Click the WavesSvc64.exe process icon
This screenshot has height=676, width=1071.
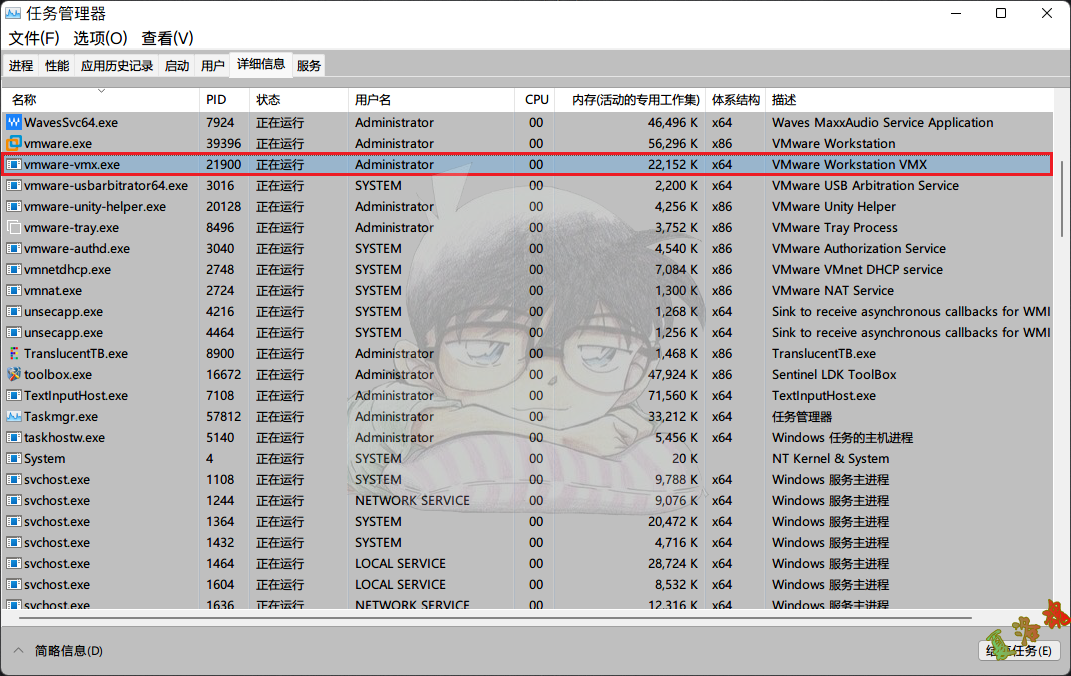(14, 122)
